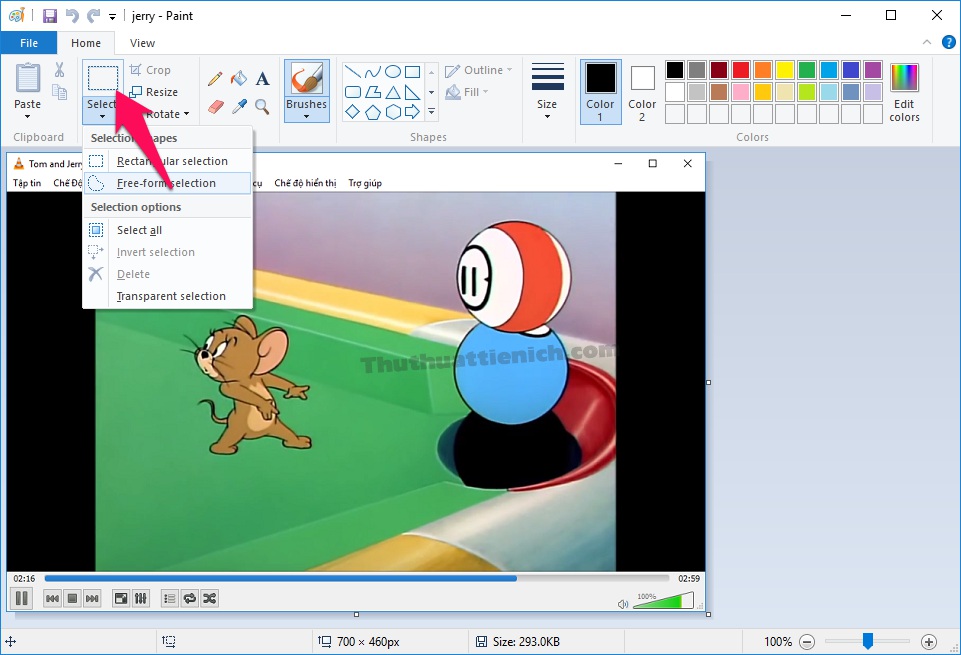Click the zoom in plus button
The height and width of the screenshot is (655, 961).
pyautogui.click(x=929, y=641)
